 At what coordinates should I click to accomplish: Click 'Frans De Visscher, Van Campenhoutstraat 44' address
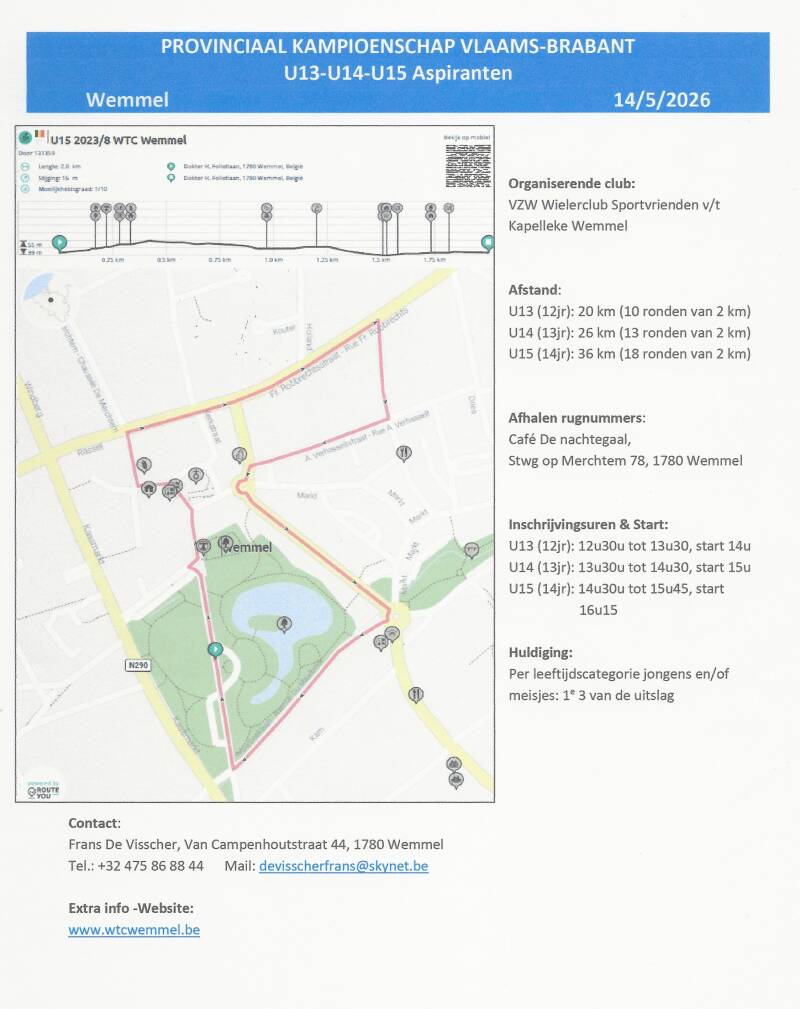coord(207,845)
